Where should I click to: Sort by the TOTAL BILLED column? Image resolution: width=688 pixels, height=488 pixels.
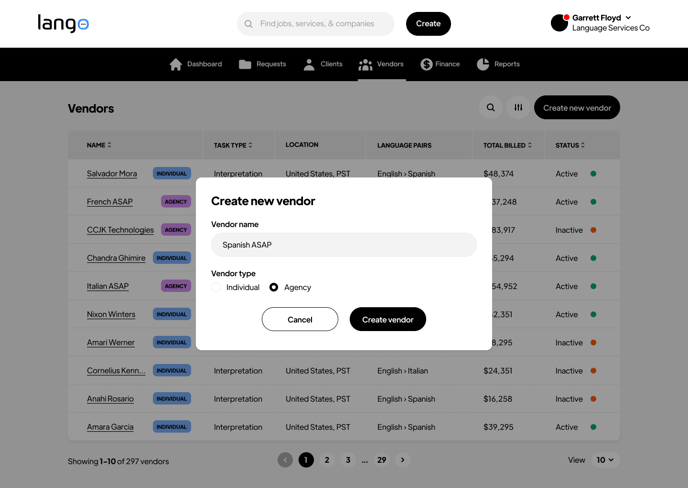[x=507, y=145]
